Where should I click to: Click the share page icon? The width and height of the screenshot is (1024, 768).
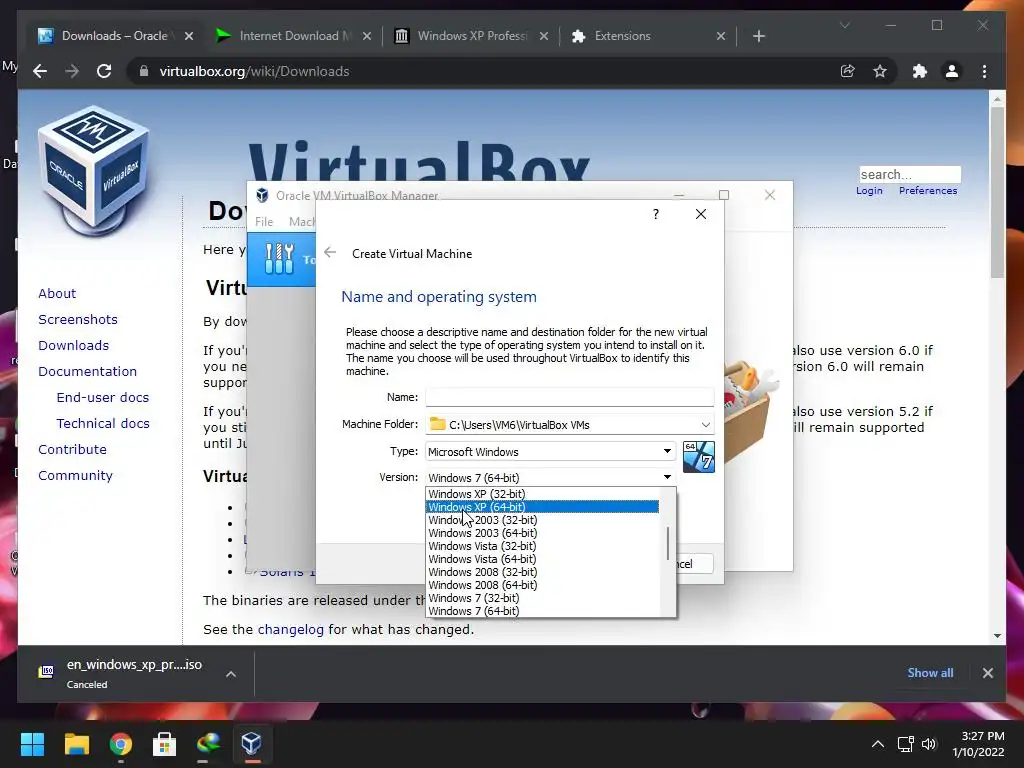848,71
